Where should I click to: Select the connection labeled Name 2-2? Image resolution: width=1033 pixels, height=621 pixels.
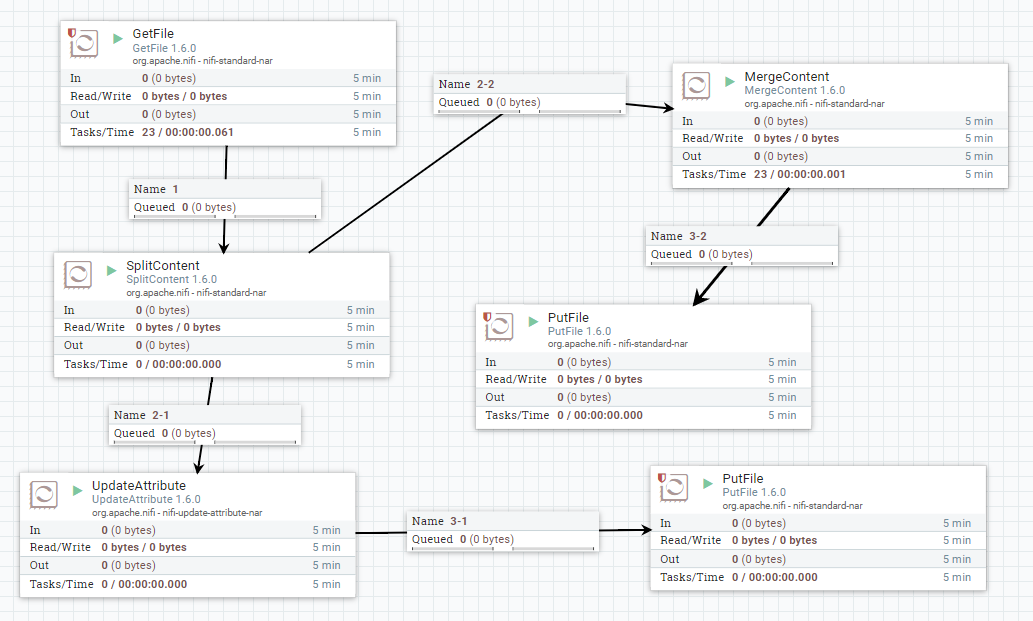pos(530,93)
